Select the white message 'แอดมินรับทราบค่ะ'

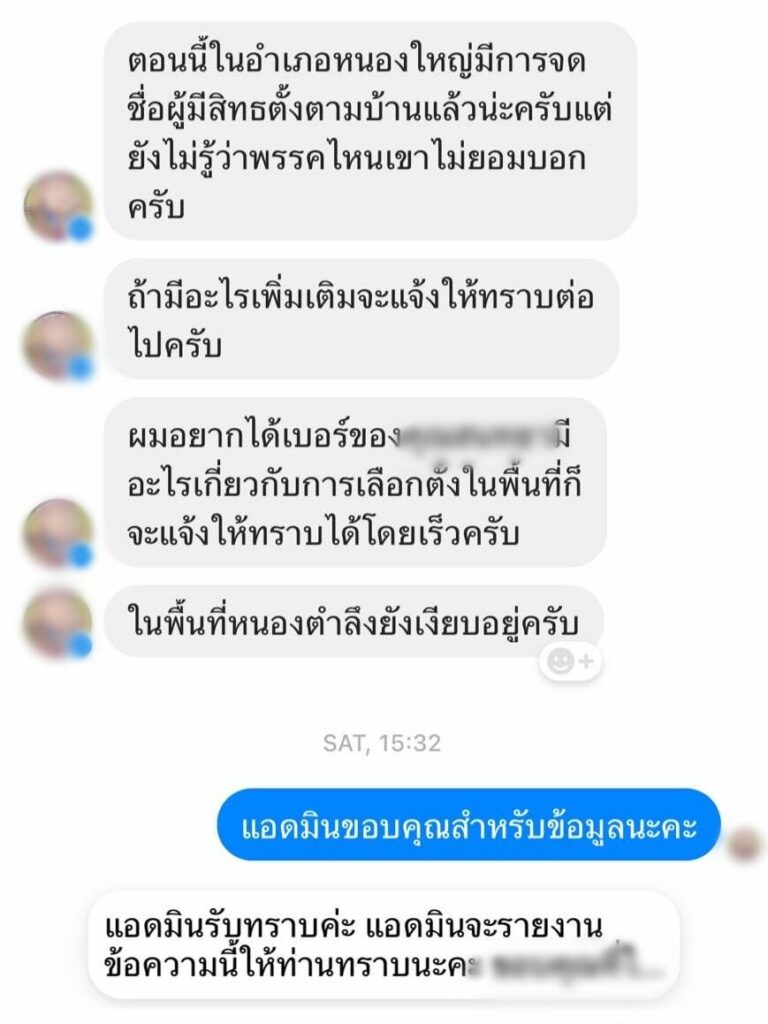384,944
